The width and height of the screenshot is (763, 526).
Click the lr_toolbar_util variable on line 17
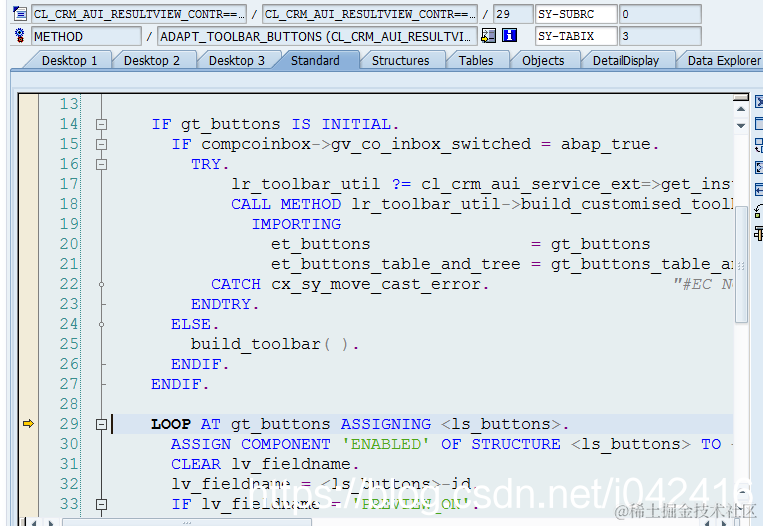[305, 184]
